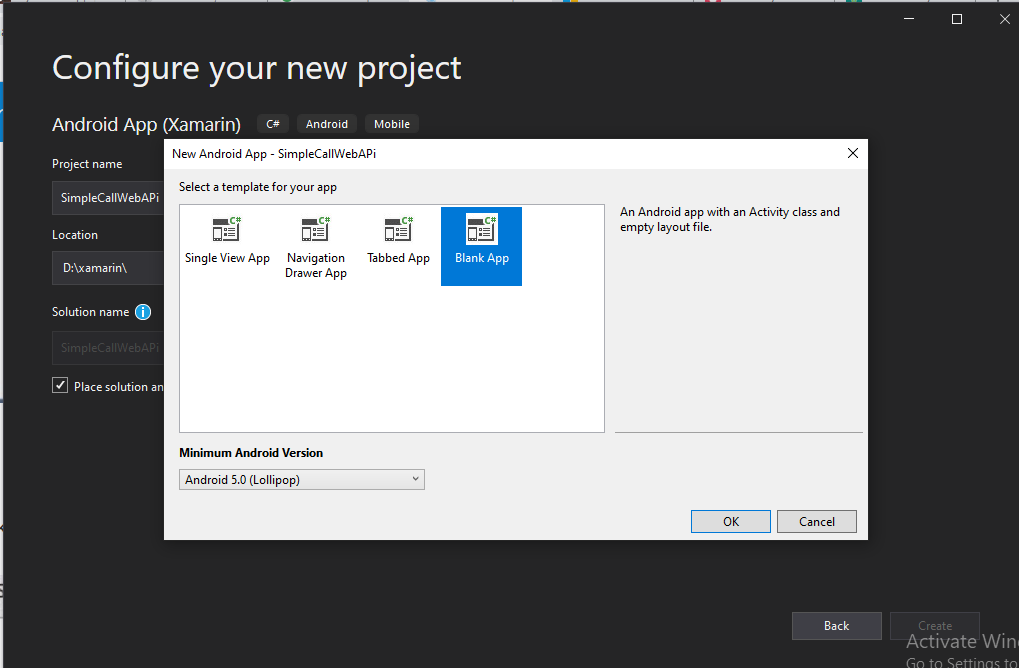Close the Configure your new project window
Viewport: 1019px width, 668px height.
click(x=1005, y=19)
